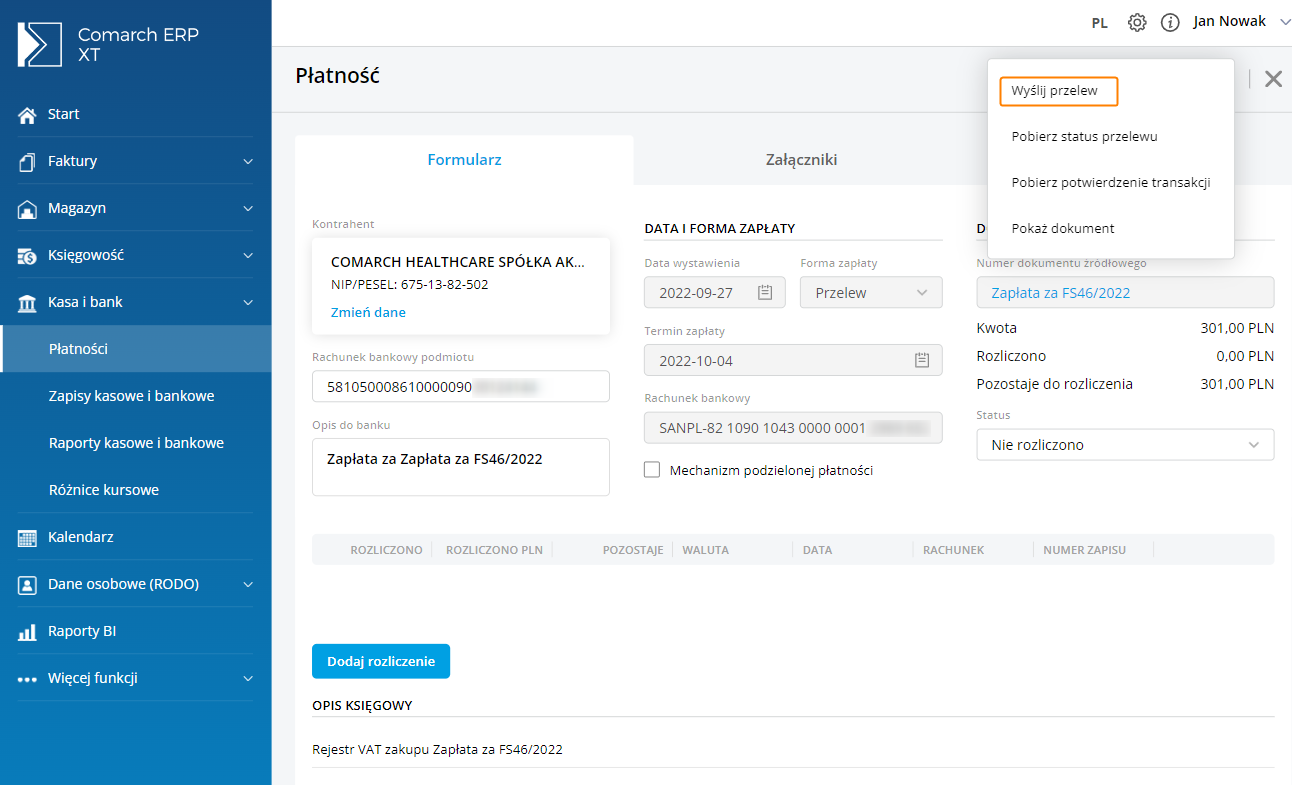
Task: Open settings via the gear icon
Action: (1137, 22)
